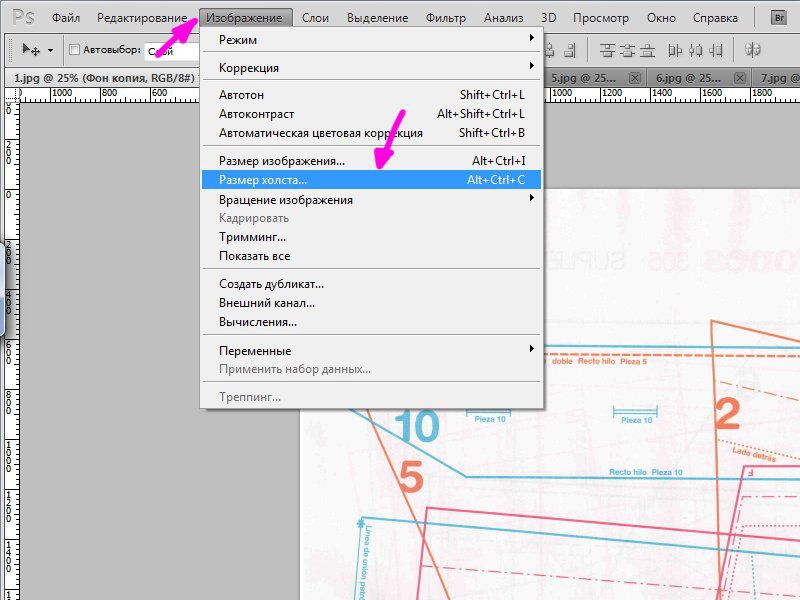
Task: Open Adobe Bridge via the Br icon
Action: [779, 18]
